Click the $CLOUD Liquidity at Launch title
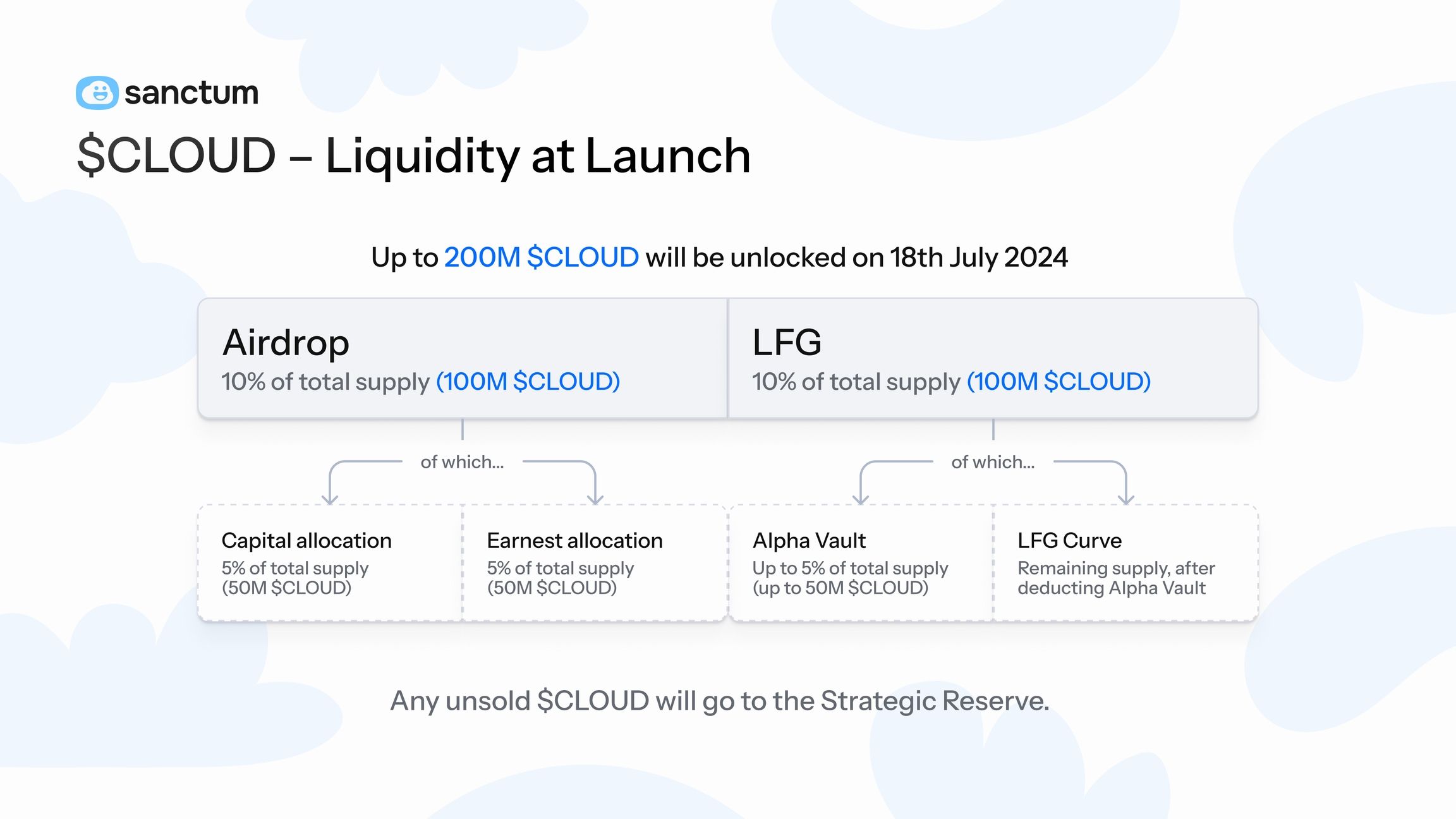 coord(413,155)
